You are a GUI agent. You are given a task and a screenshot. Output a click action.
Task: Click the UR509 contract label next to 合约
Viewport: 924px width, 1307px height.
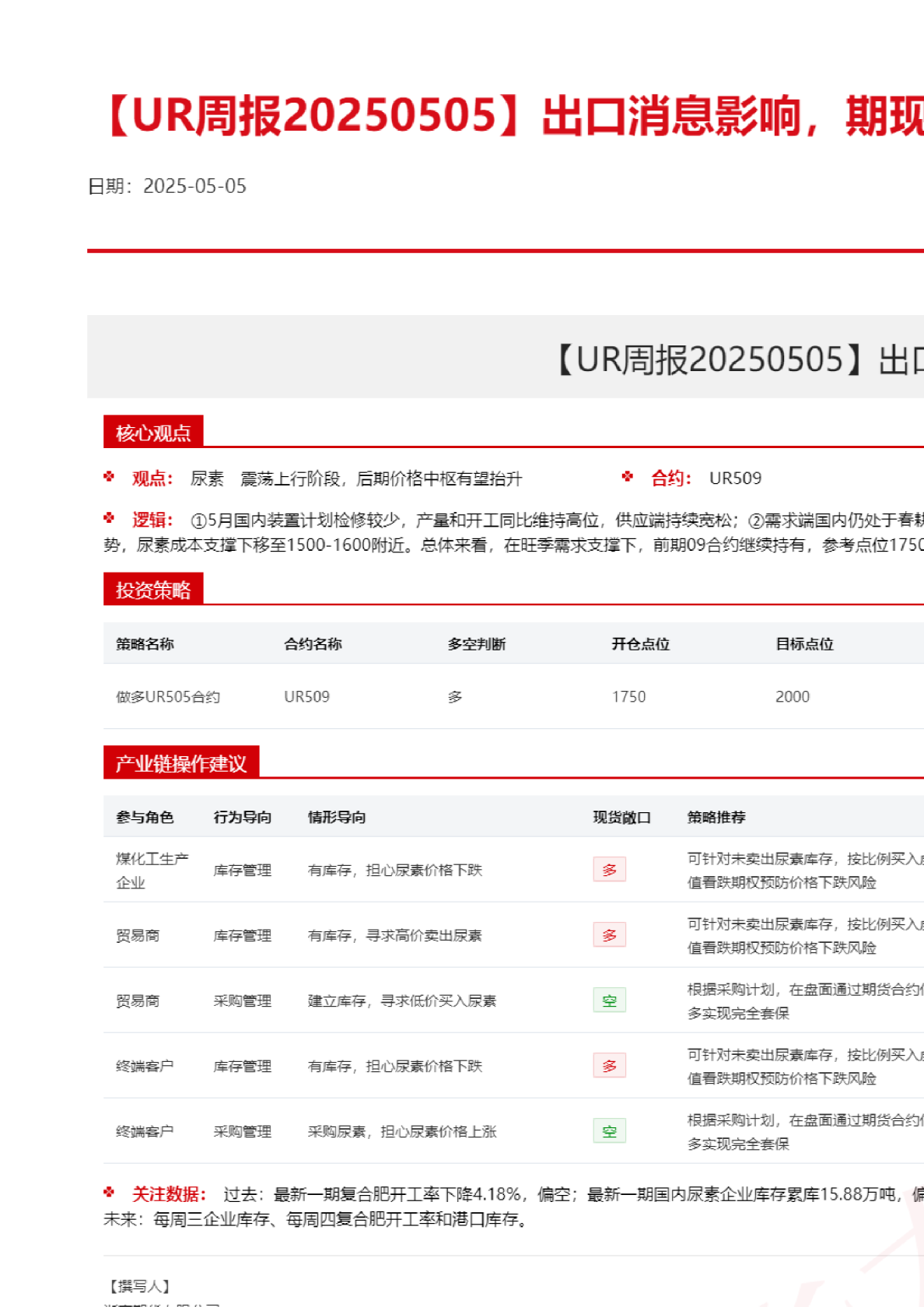point(735,478)
